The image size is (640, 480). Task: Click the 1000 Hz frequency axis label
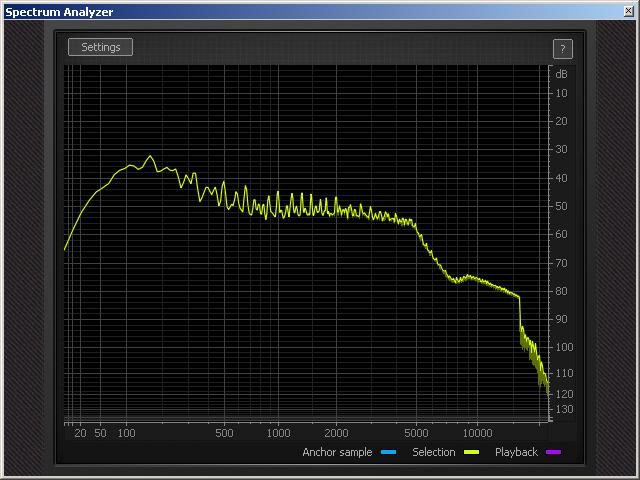[279, 433]
